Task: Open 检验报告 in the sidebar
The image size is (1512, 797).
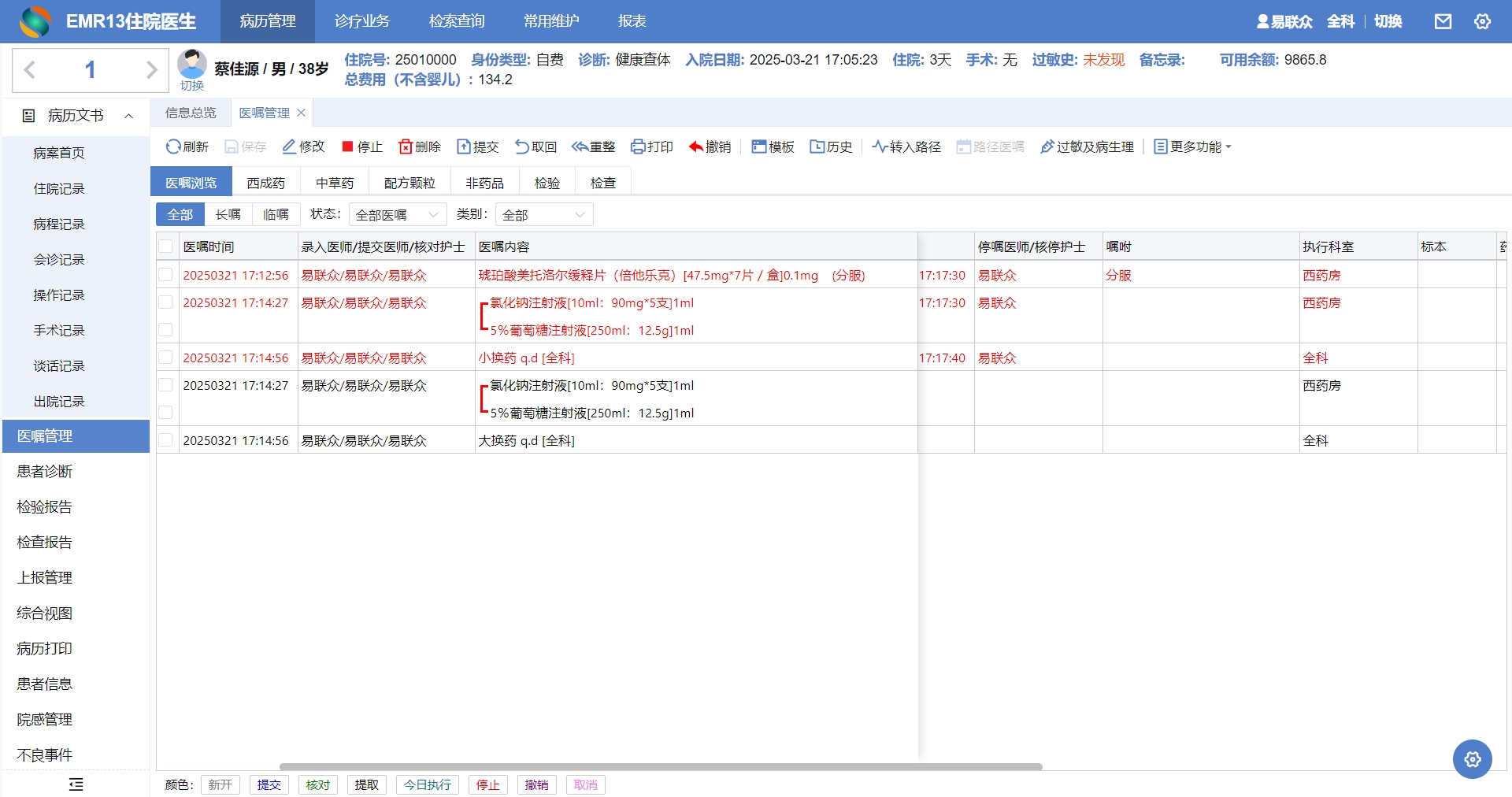Action: [45, 506]
